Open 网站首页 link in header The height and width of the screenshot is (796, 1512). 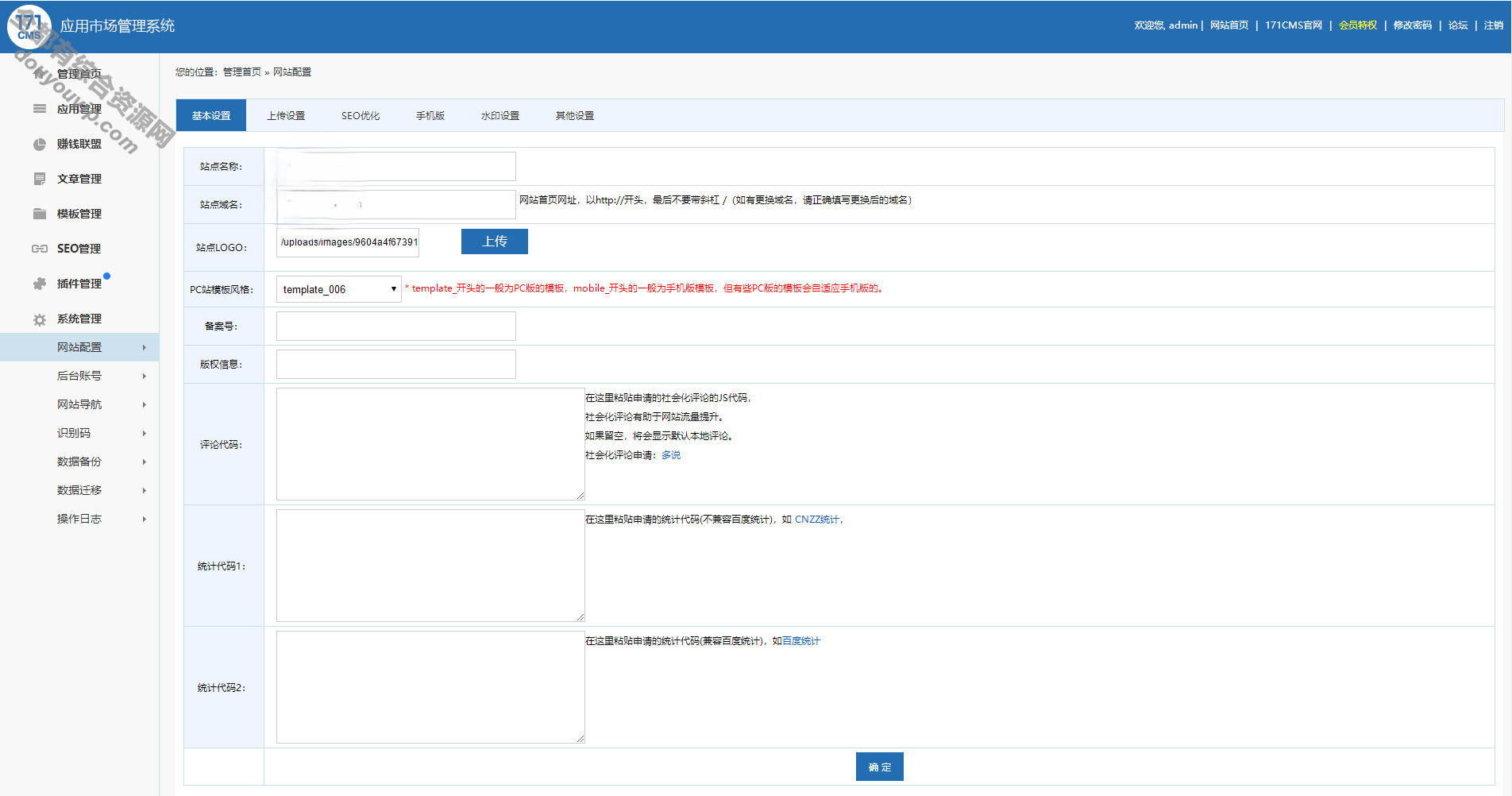point(1229,25)
